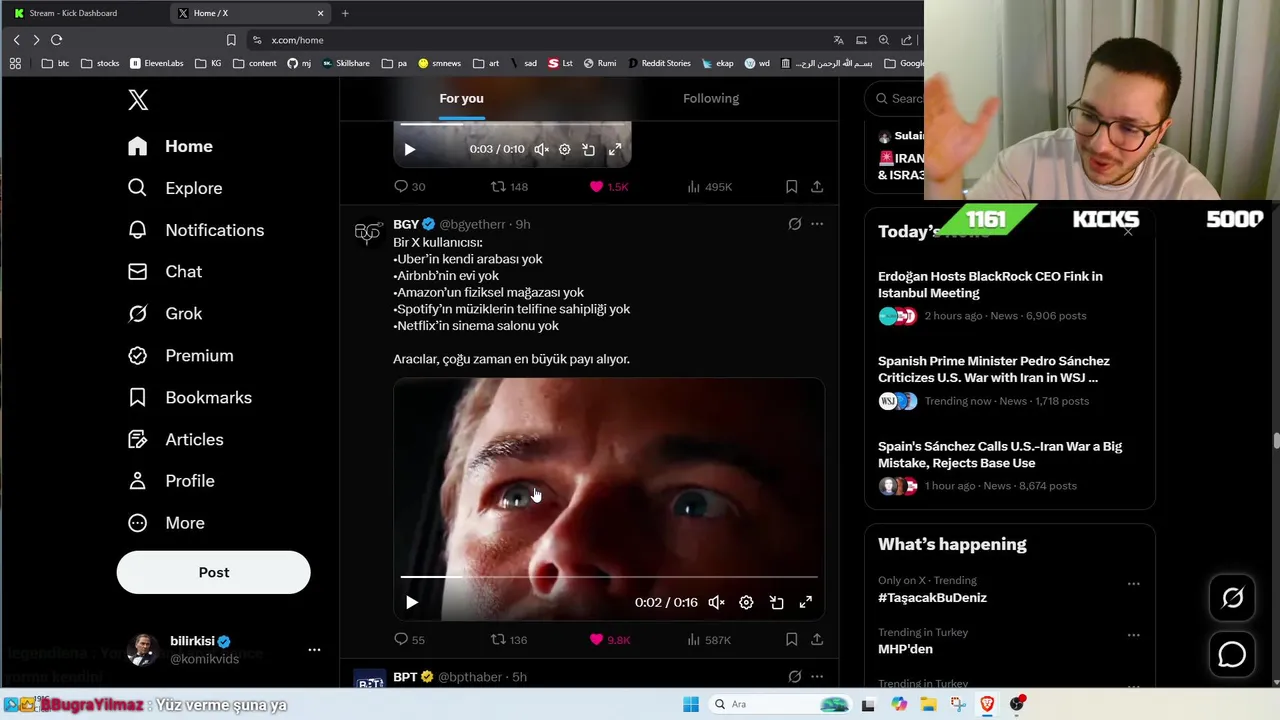Unlike the post with 1.5K likes
Viewport: 1280px width, 720px height.
coord(608,186)
